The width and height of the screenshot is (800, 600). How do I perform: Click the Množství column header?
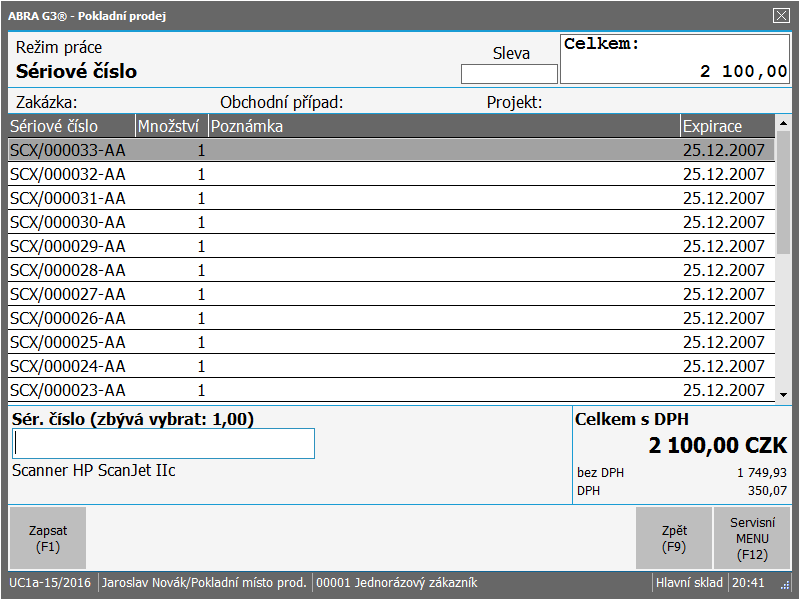click(171, 126)
